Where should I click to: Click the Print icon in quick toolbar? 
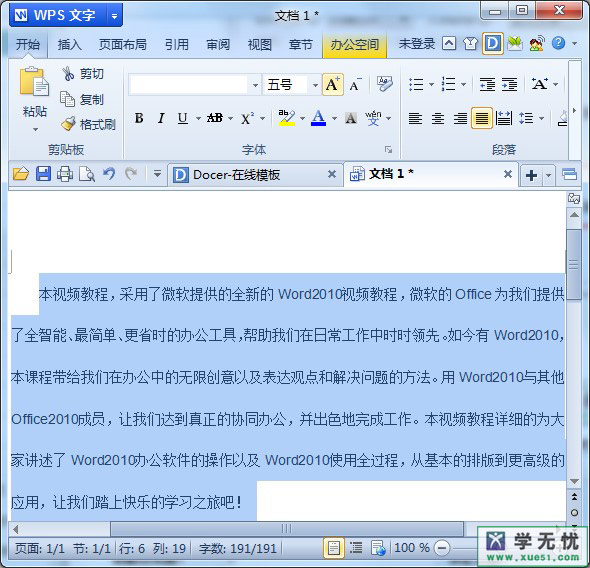click(65, 174)
